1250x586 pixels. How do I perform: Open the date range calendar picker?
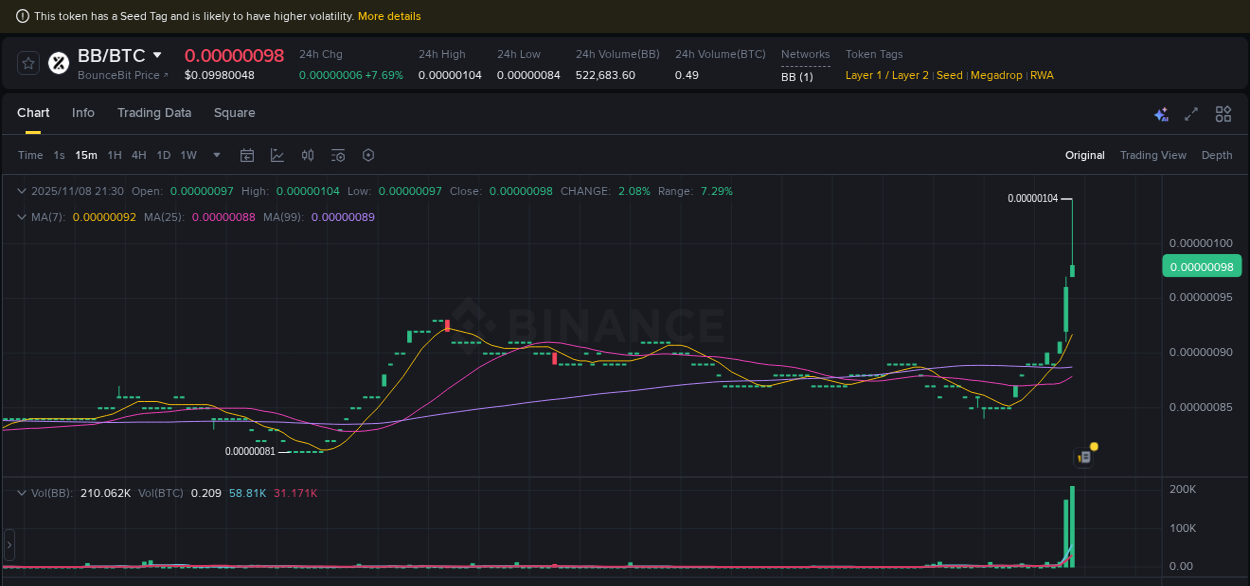247,155
